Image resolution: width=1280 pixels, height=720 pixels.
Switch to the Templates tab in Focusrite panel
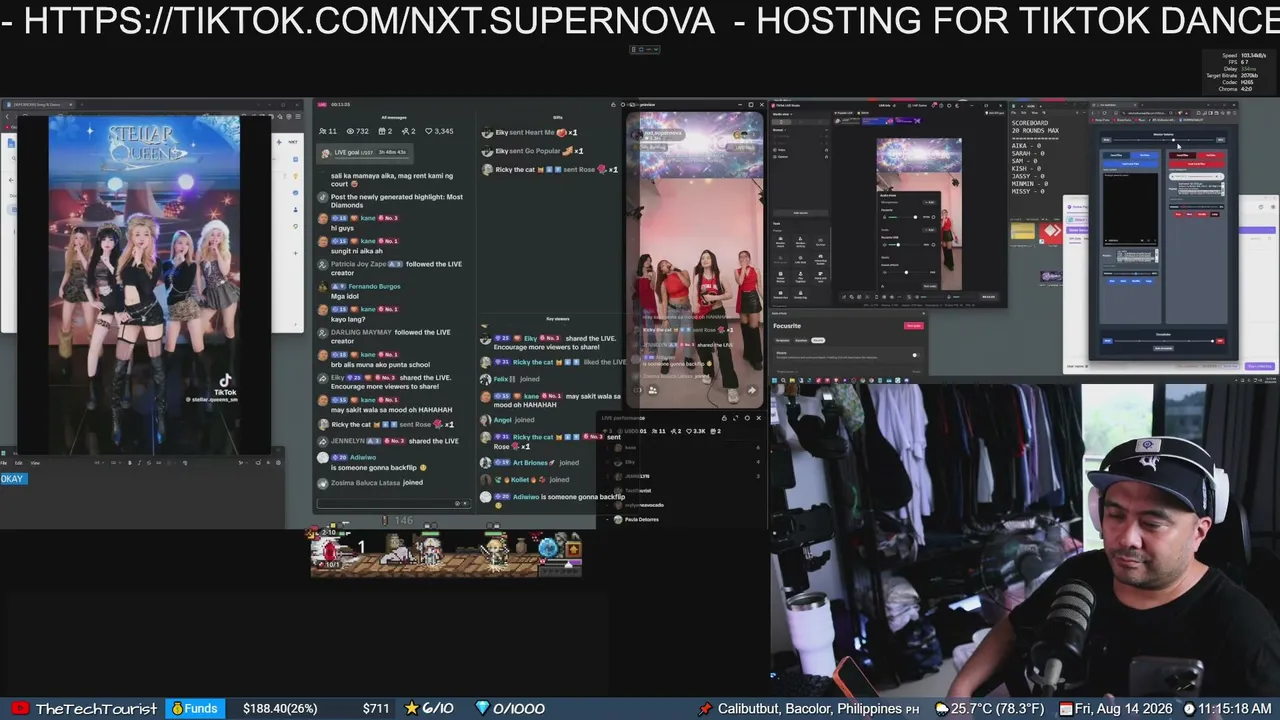(x=783, y=341)
